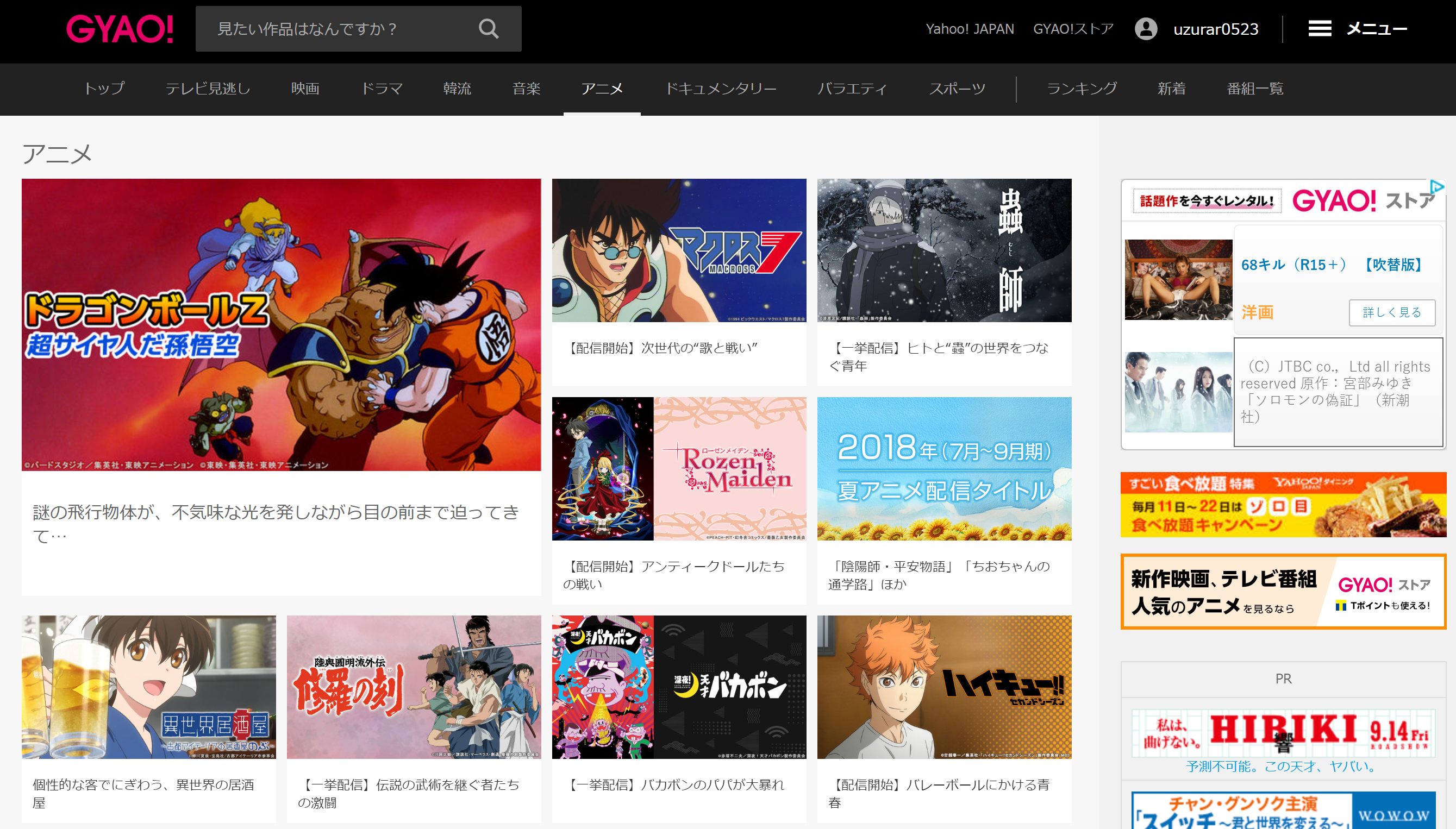Viewport: 1456px width, 829px height.
Task: Open the 蟲師 thumbnail
Action: click(944, 250)
